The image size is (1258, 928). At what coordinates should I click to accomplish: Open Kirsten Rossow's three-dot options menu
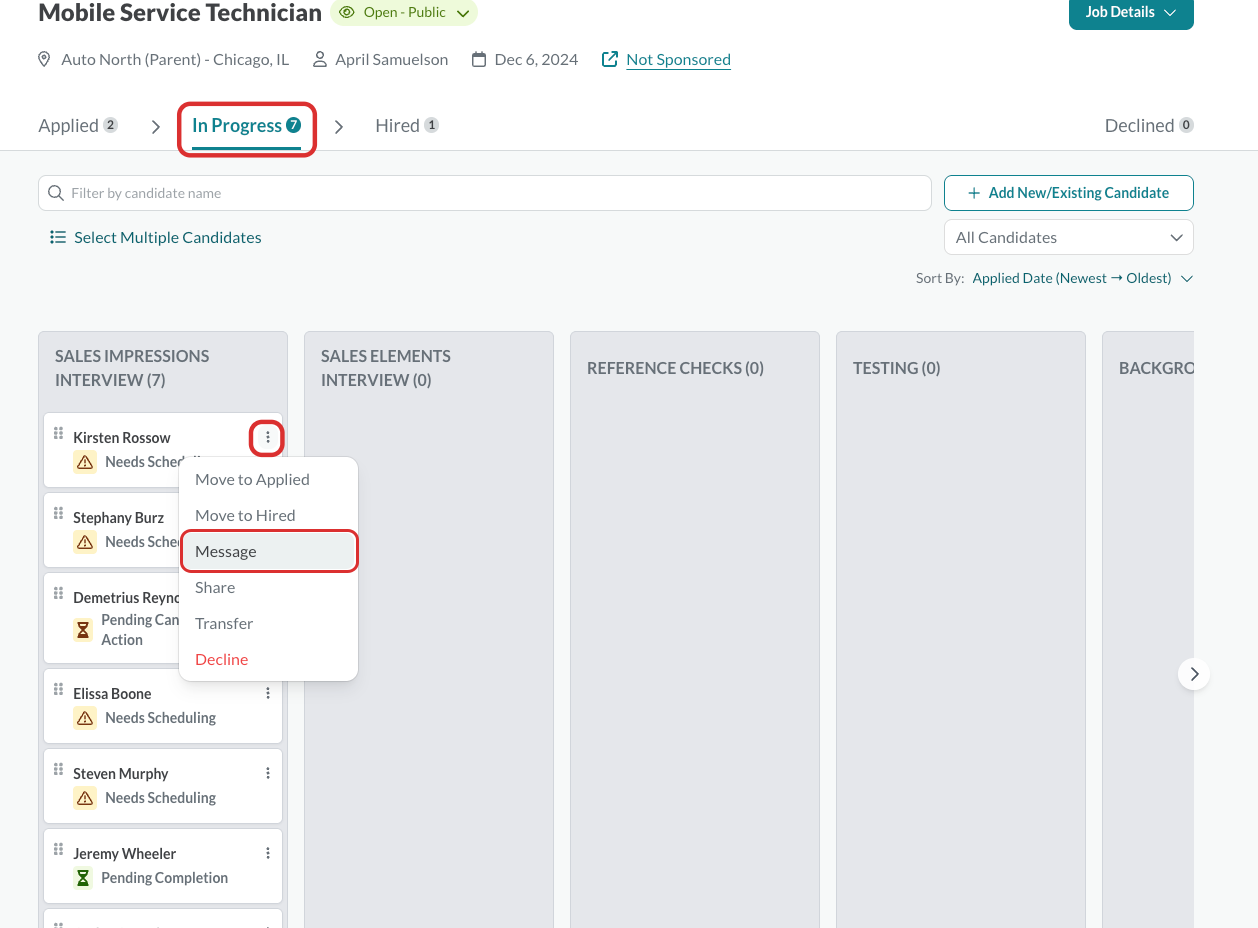pos(267,438)
